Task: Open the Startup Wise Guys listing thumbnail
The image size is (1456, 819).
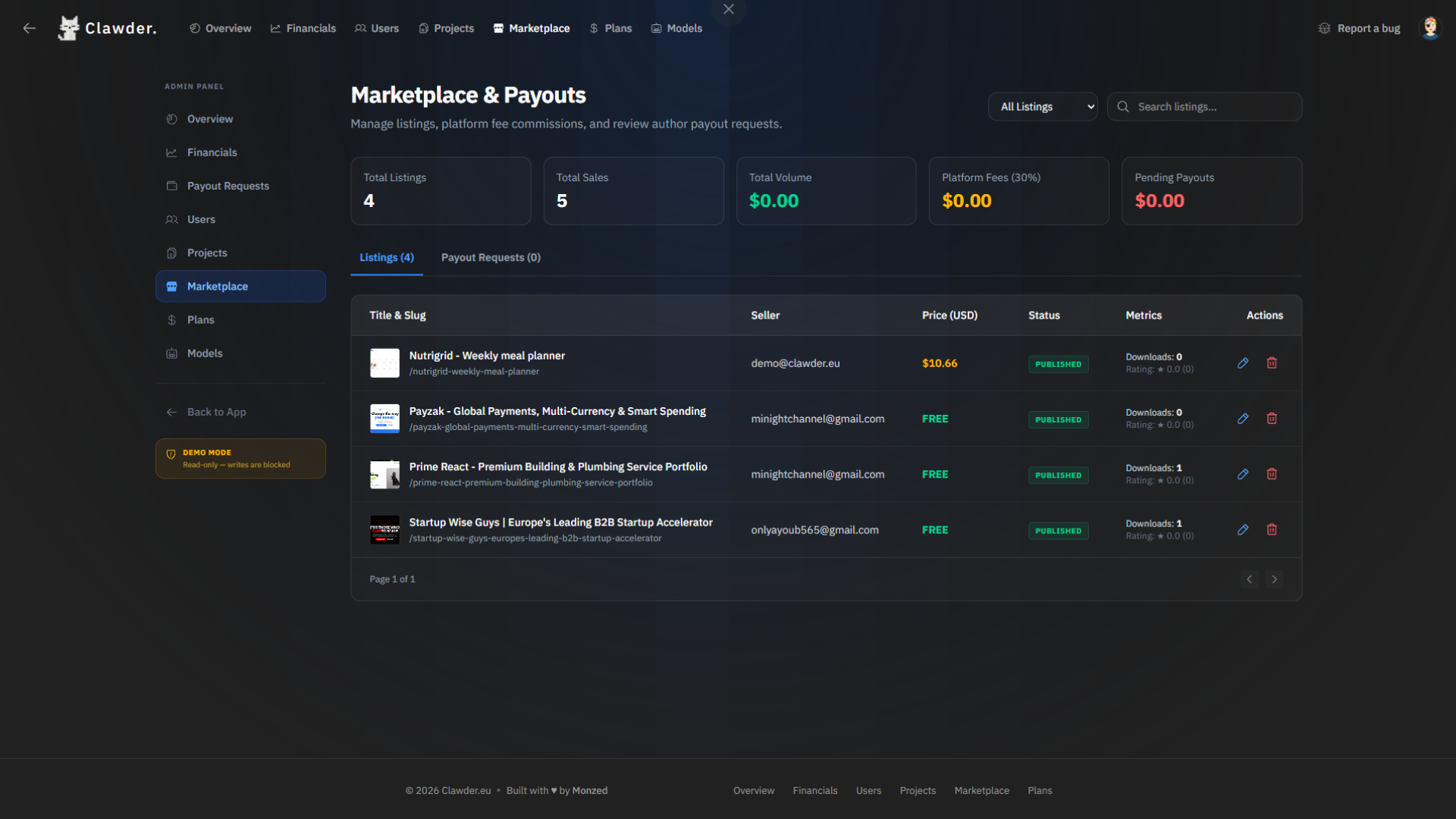Action: (x=384, y=530)
